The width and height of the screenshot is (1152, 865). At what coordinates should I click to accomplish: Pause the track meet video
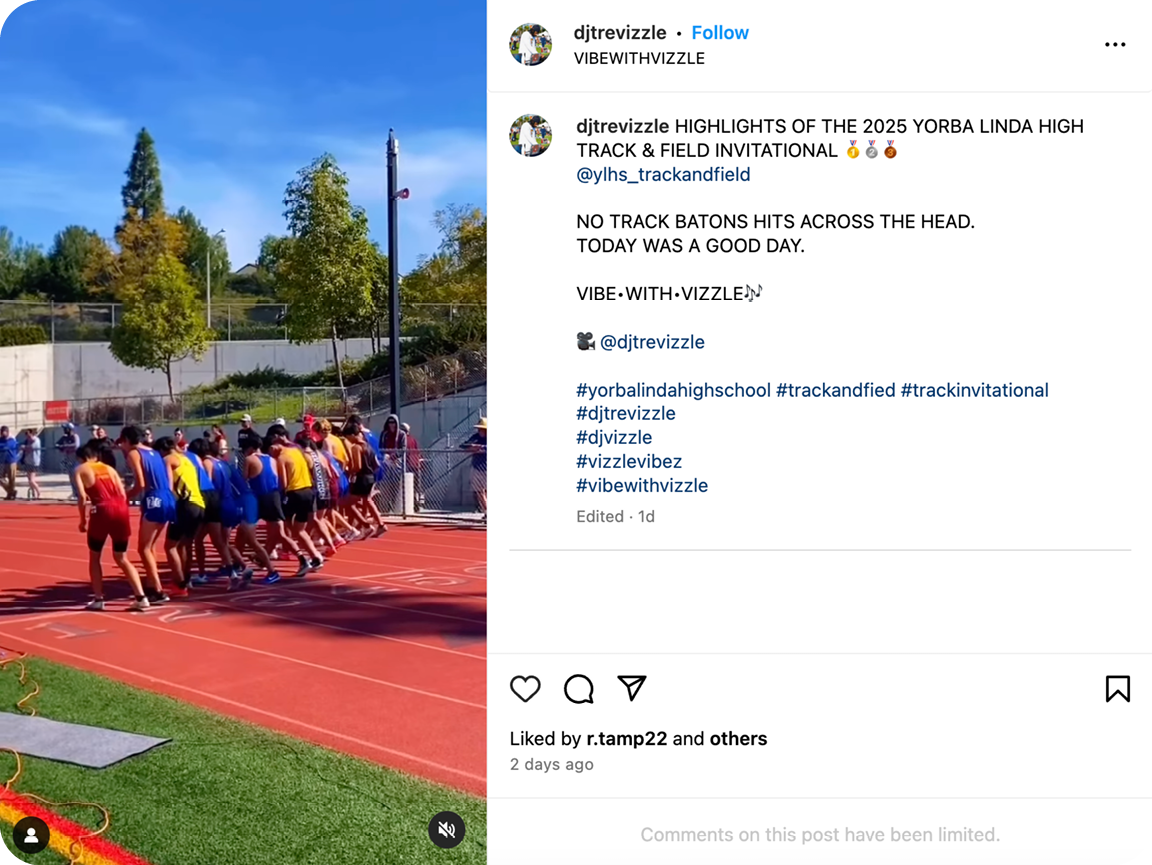[x=243, y=430]
